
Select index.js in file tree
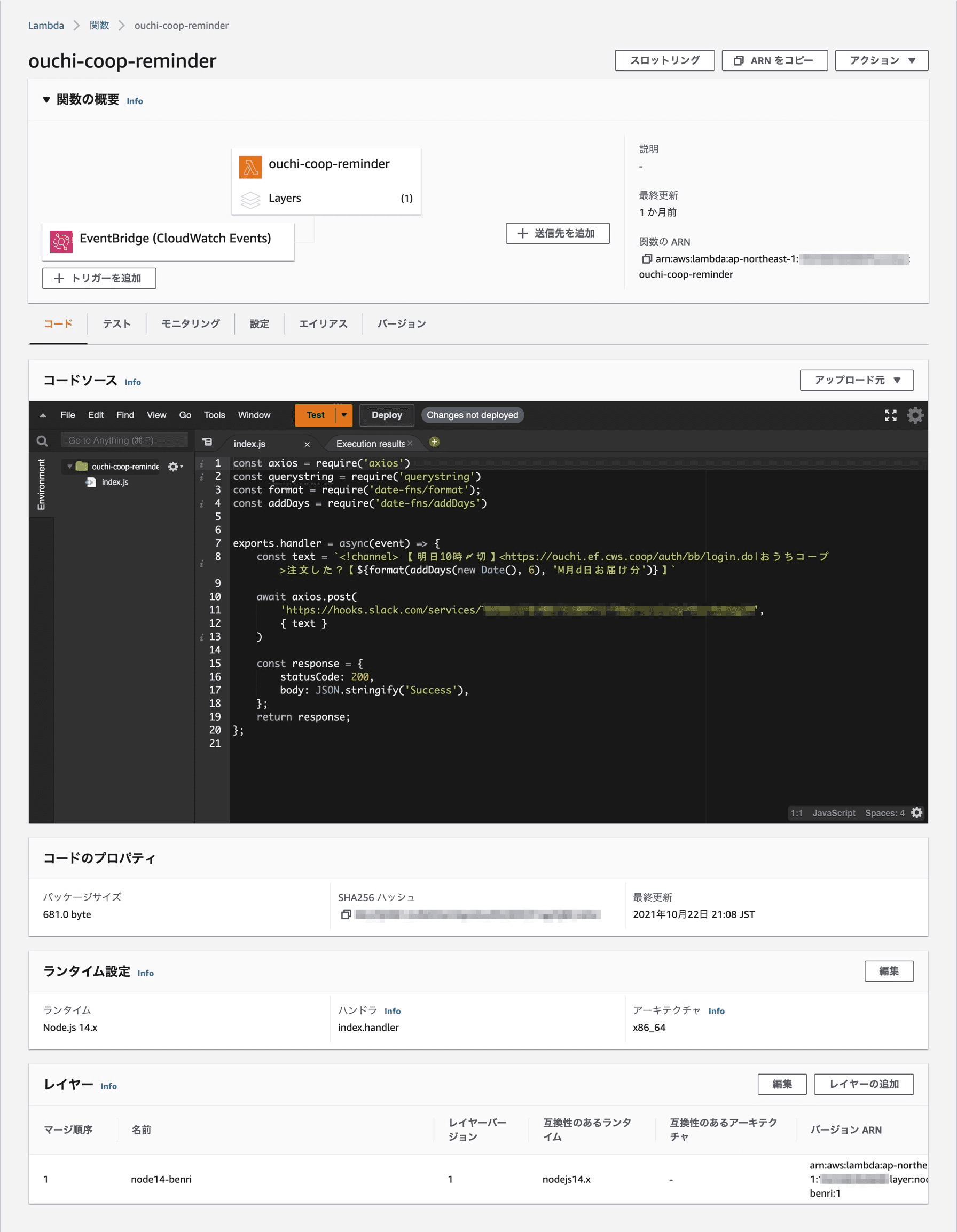[115, 483]
